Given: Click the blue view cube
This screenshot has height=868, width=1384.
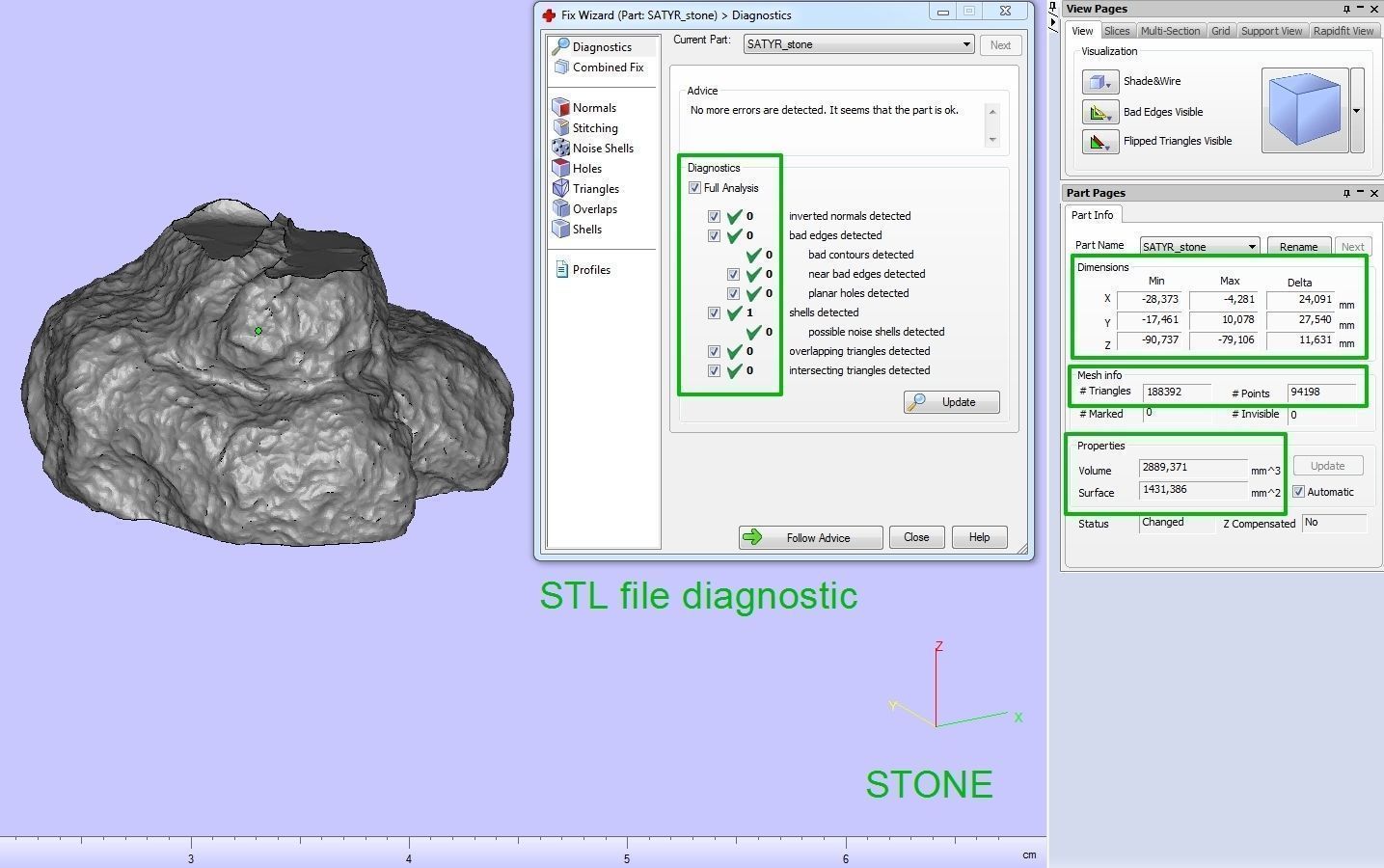Looking at the screenshot, I should tap(1304, 110).
